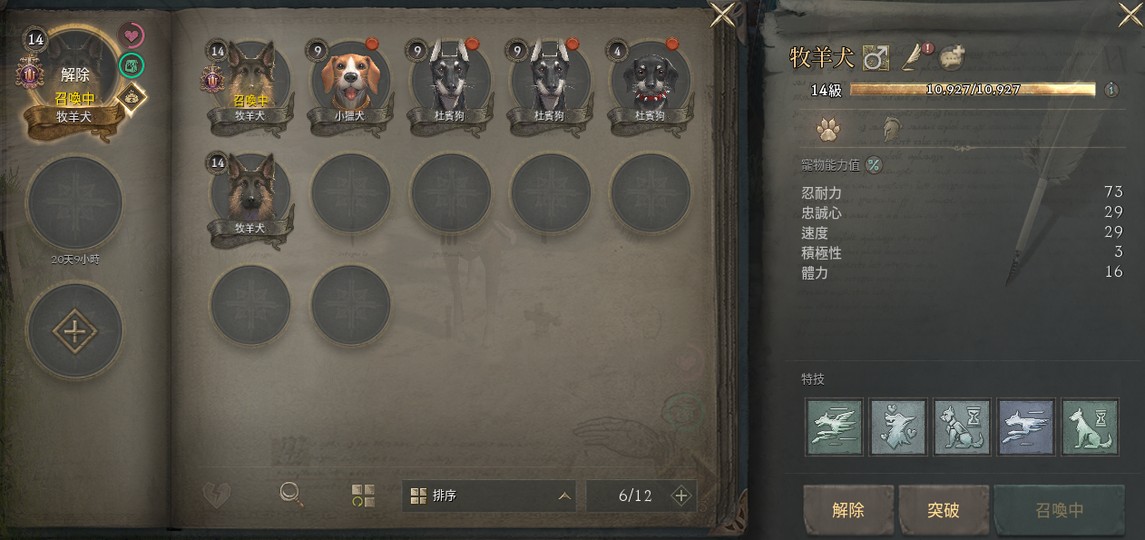Image resolution: width=1145 pixels, height=540 pixels.
Task: Select the first wind-dash skill icon
Action: pyautogui.click(x=835, y=427)
